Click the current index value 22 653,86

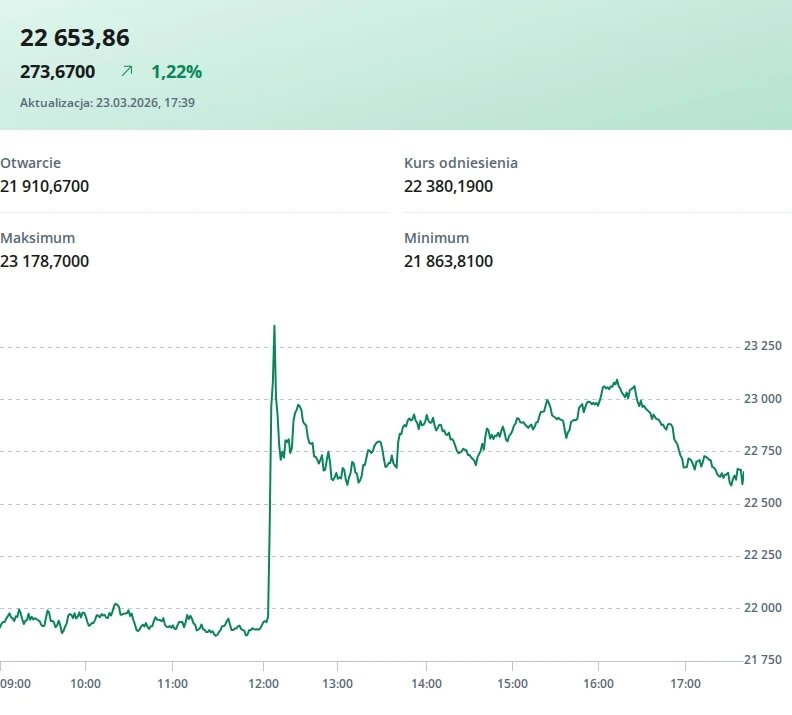coord(75,38)
